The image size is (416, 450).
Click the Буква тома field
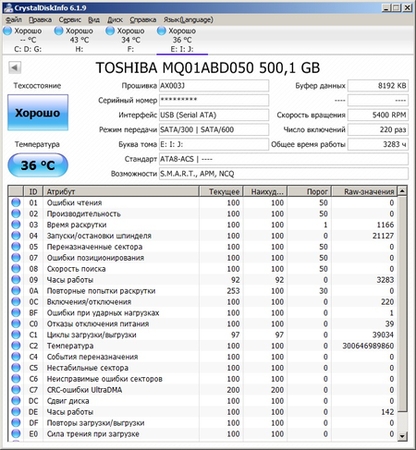(x=214, y=144)
